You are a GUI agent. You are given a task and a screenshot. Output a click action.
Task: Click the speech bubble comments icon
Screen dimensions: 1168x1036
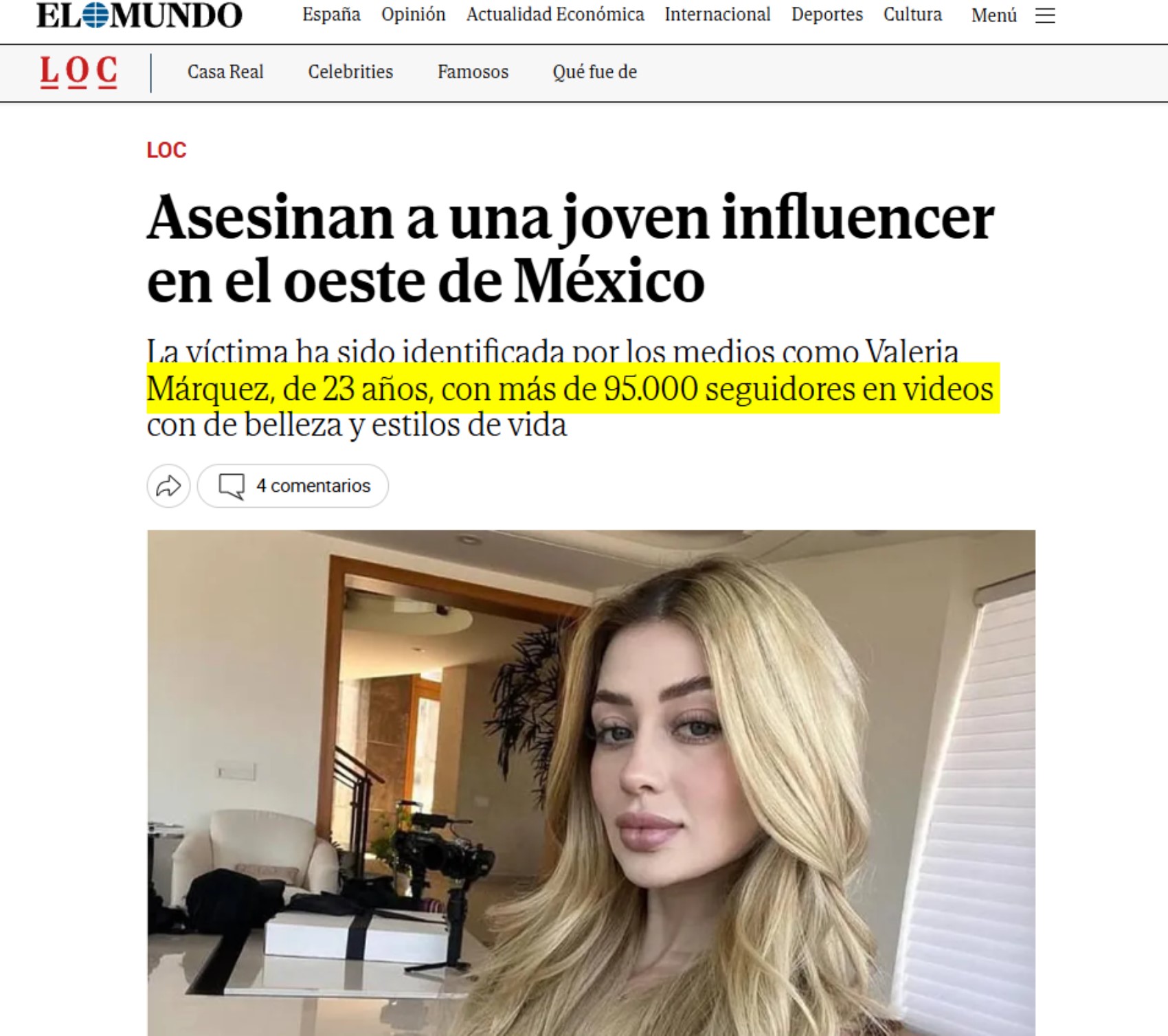232,486
